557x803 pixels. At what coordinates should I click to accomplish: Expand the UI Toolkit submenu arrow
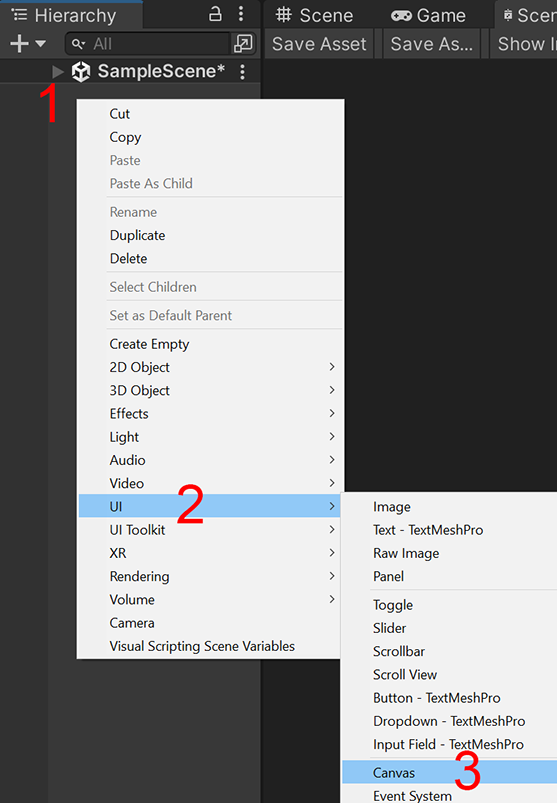(x=332, y=529)
